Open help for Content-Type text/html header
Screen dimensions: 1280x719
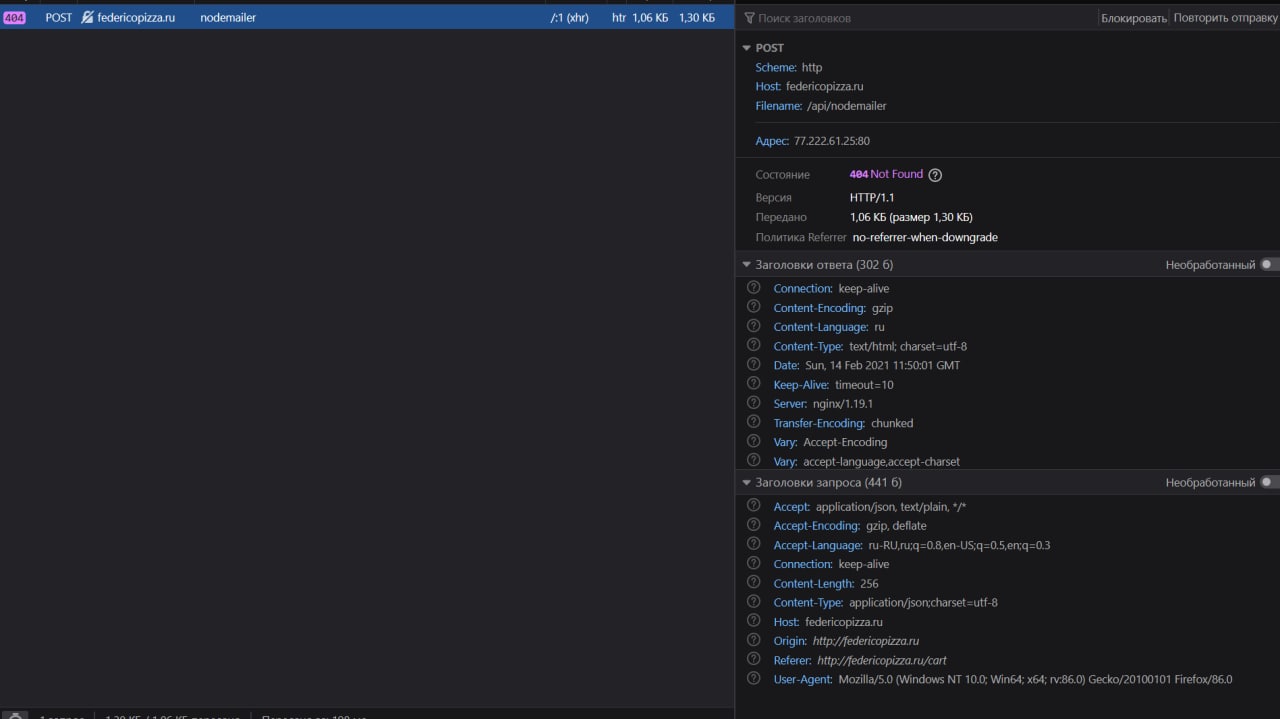754,346
